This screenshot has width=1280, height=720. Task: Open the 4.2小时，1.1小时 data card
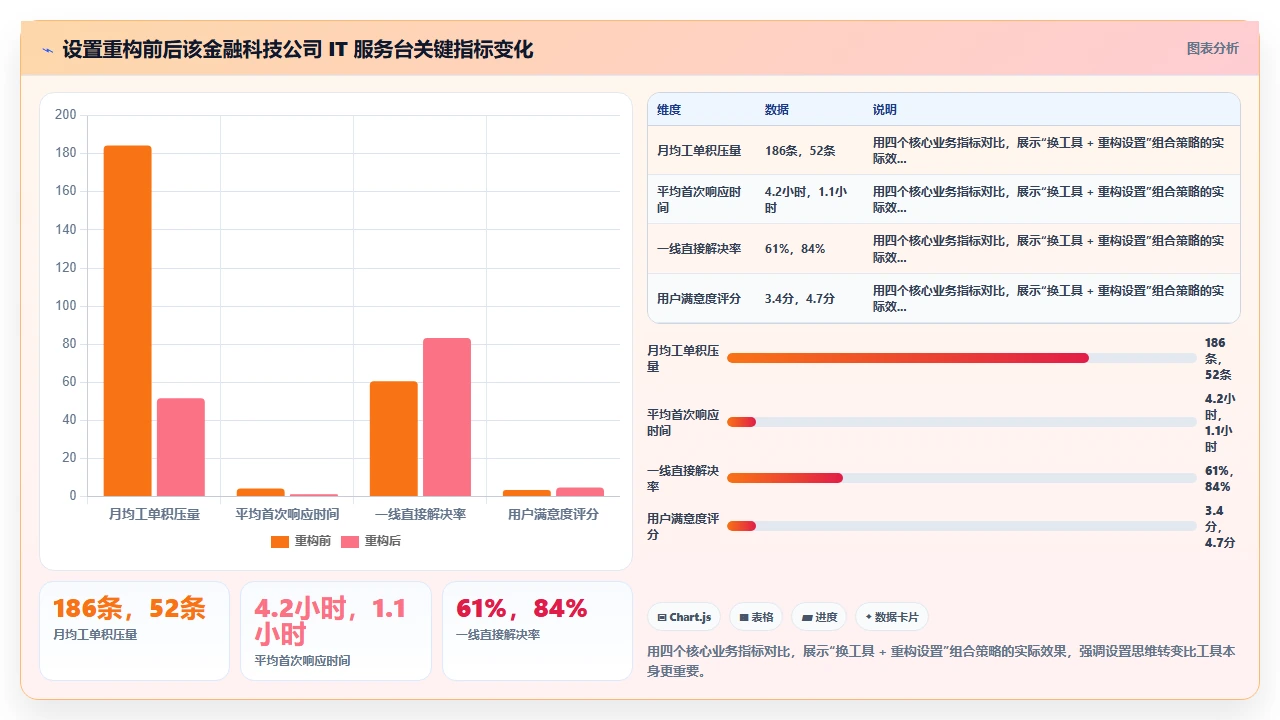(x=336, y=631)
